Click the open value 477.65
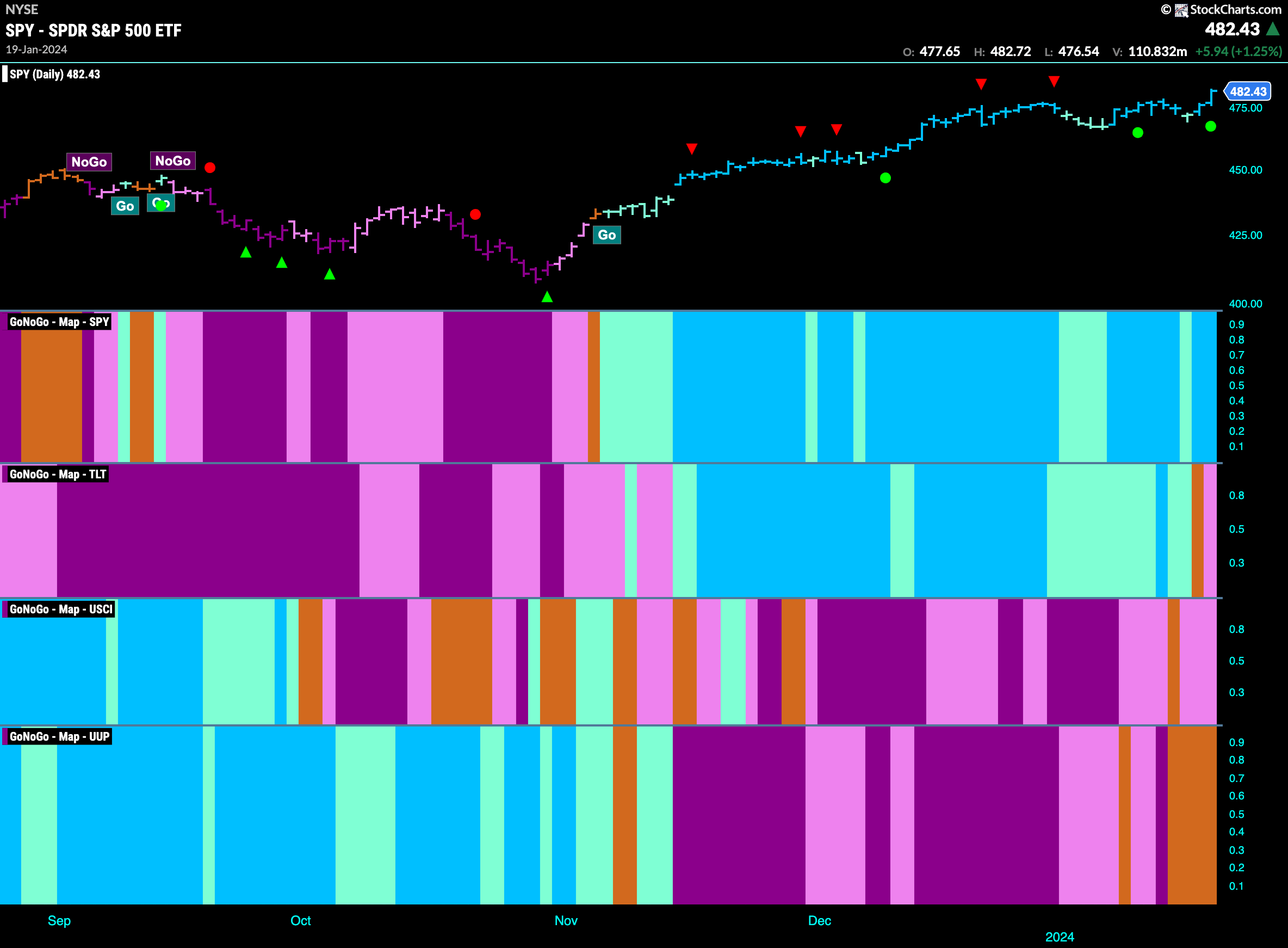Viewport: 1288px width, 948px height. coord(939,52)
